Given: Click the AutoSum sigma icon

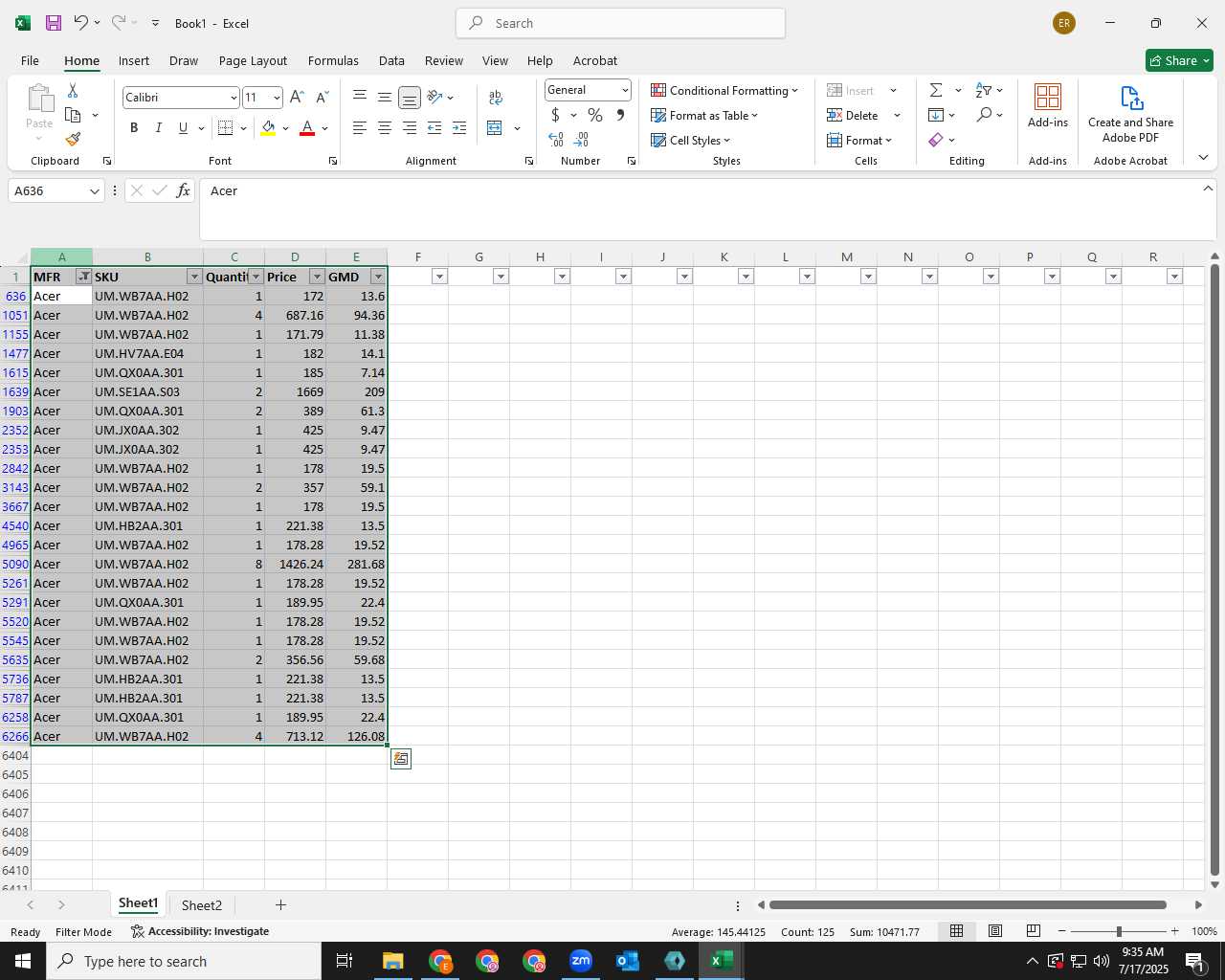Looking at the screenshot, I should pyautogui.click(x=936, y=90).
